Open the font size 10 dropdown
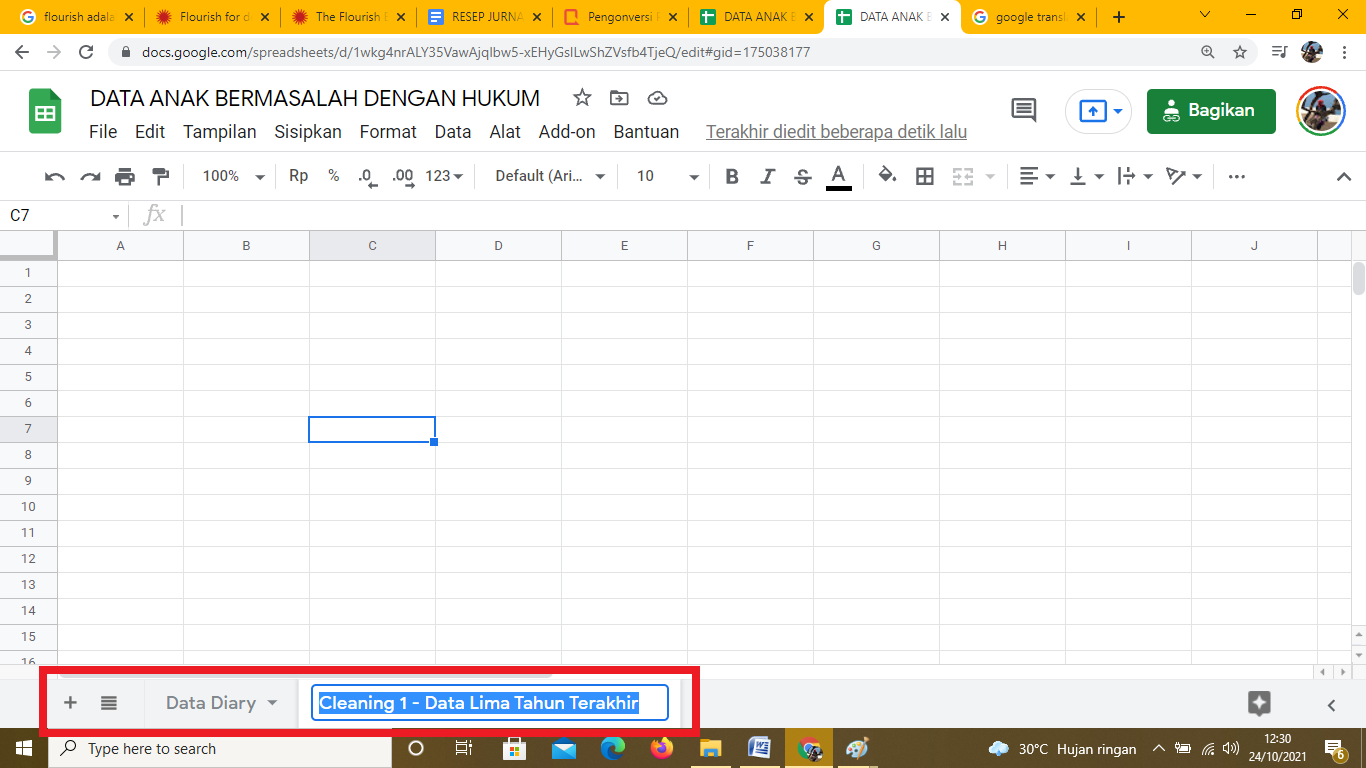The image size is (1366, 768). click(x=667, y=176)
